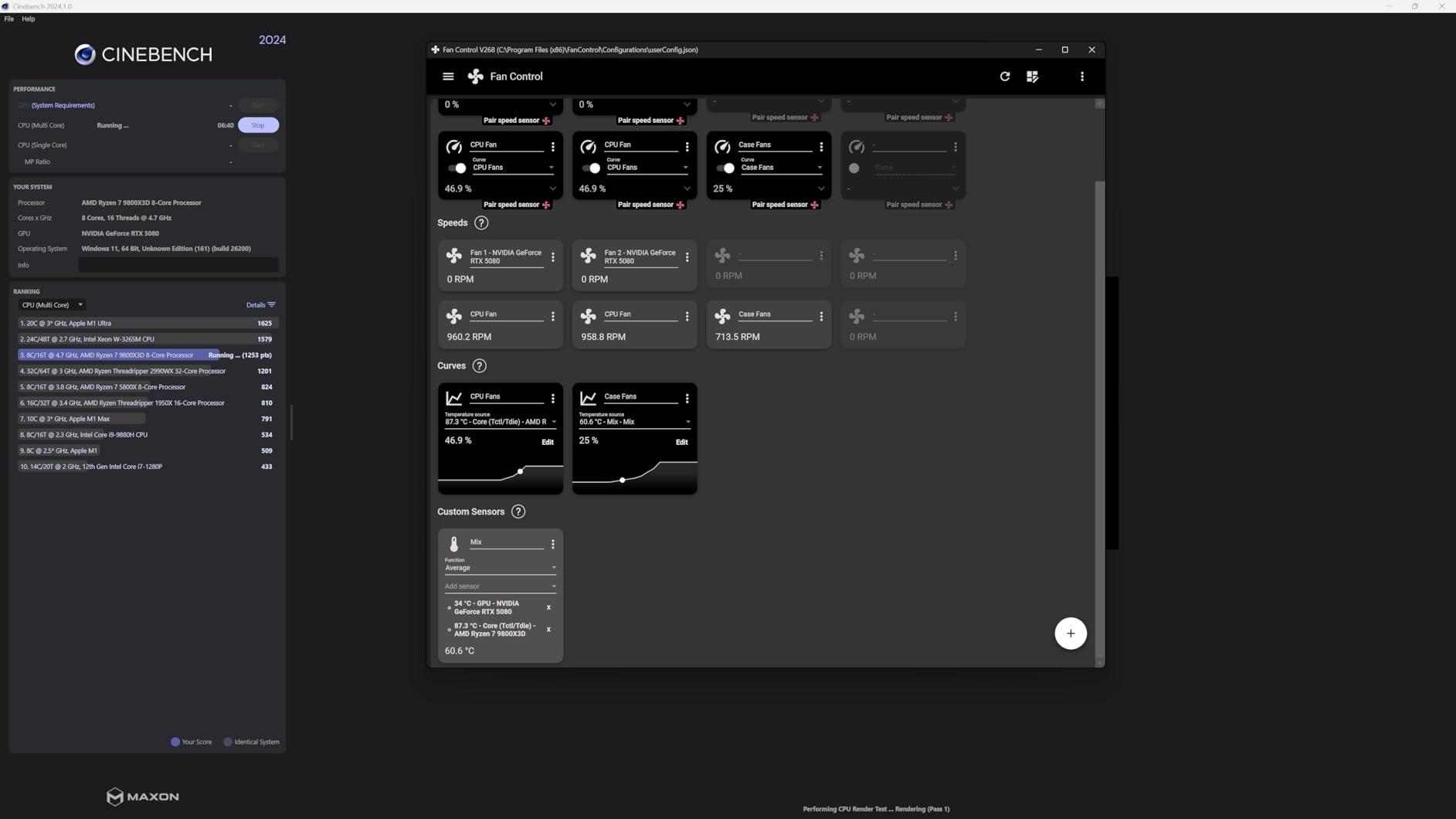Viewport: 1456px width, 819px height.
Task: Click the gauge icon on the 25 % Case Fans card
Action: coord(722,147)
